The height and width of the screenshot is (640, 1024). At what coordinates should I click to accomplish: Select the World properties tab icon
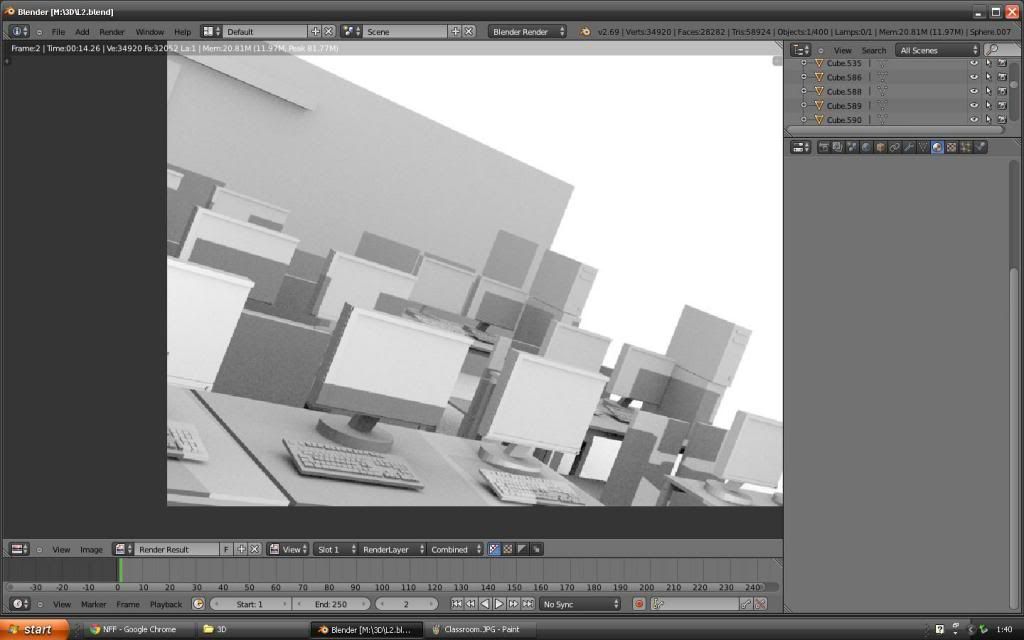pos(866,147)
